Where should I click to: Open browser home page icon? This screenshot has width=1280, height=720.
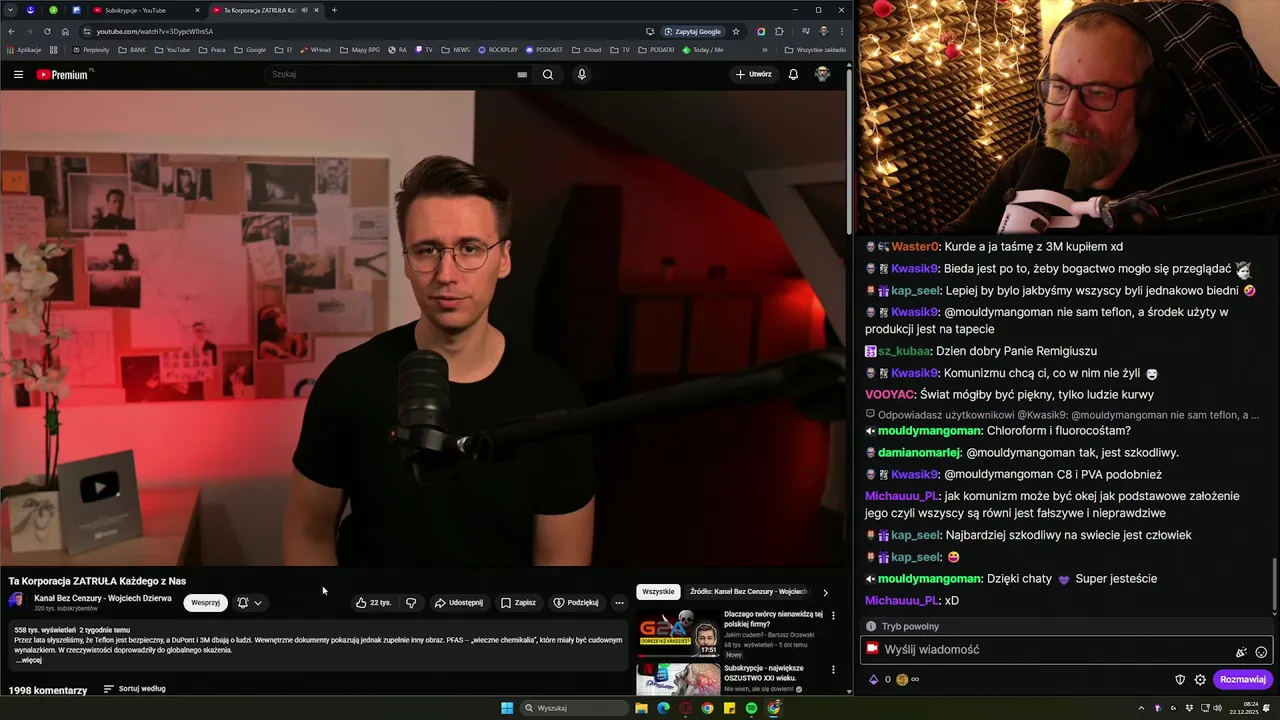[x=65, y=31]
